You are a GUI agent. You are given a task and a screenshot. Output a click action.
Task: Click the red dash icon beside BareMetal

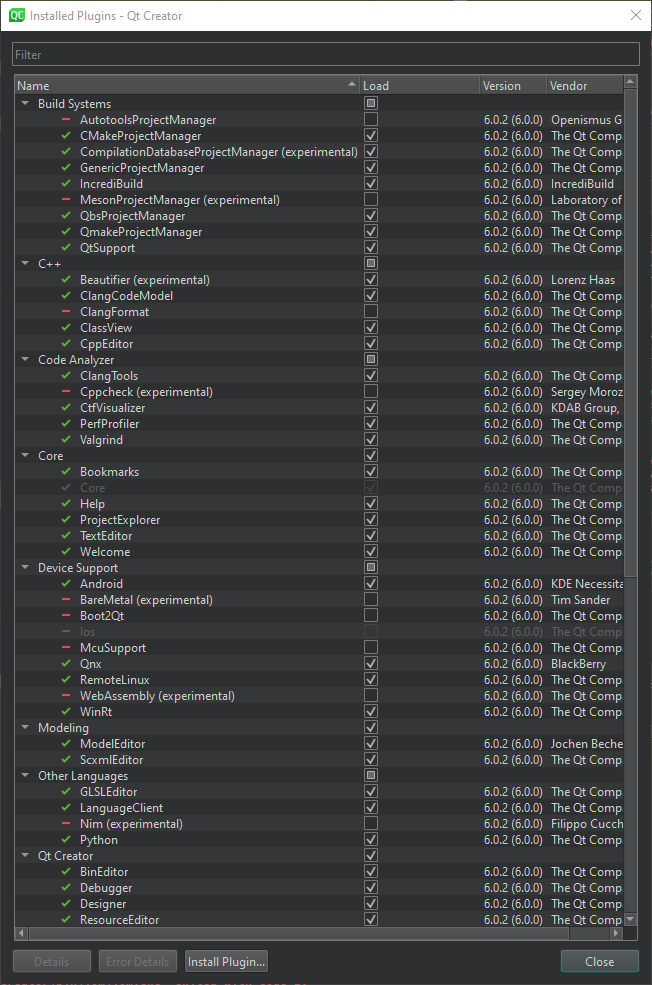click(x=66, y=600)
